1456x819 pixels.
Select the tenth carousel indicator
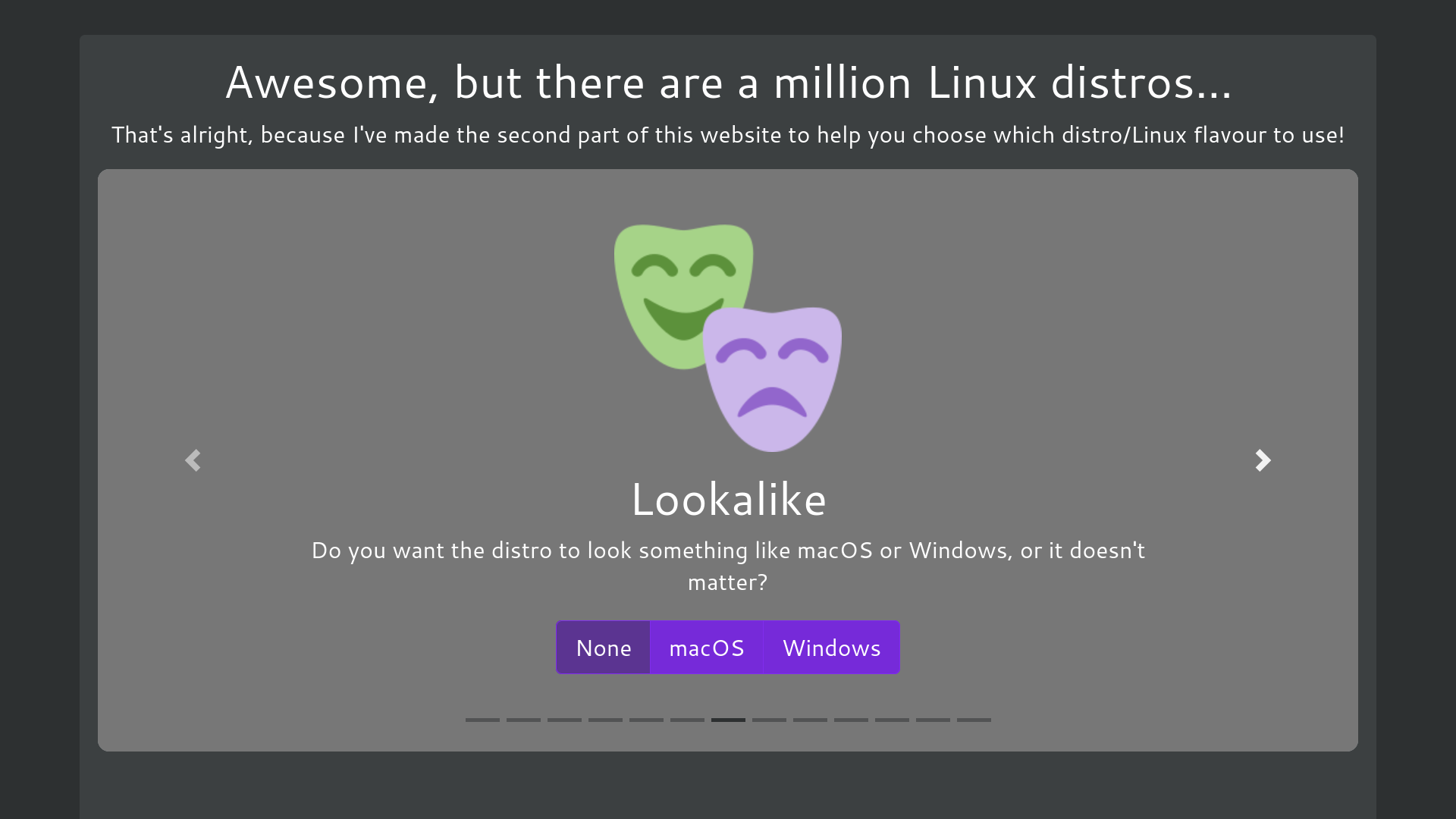(x=851, y=720)
